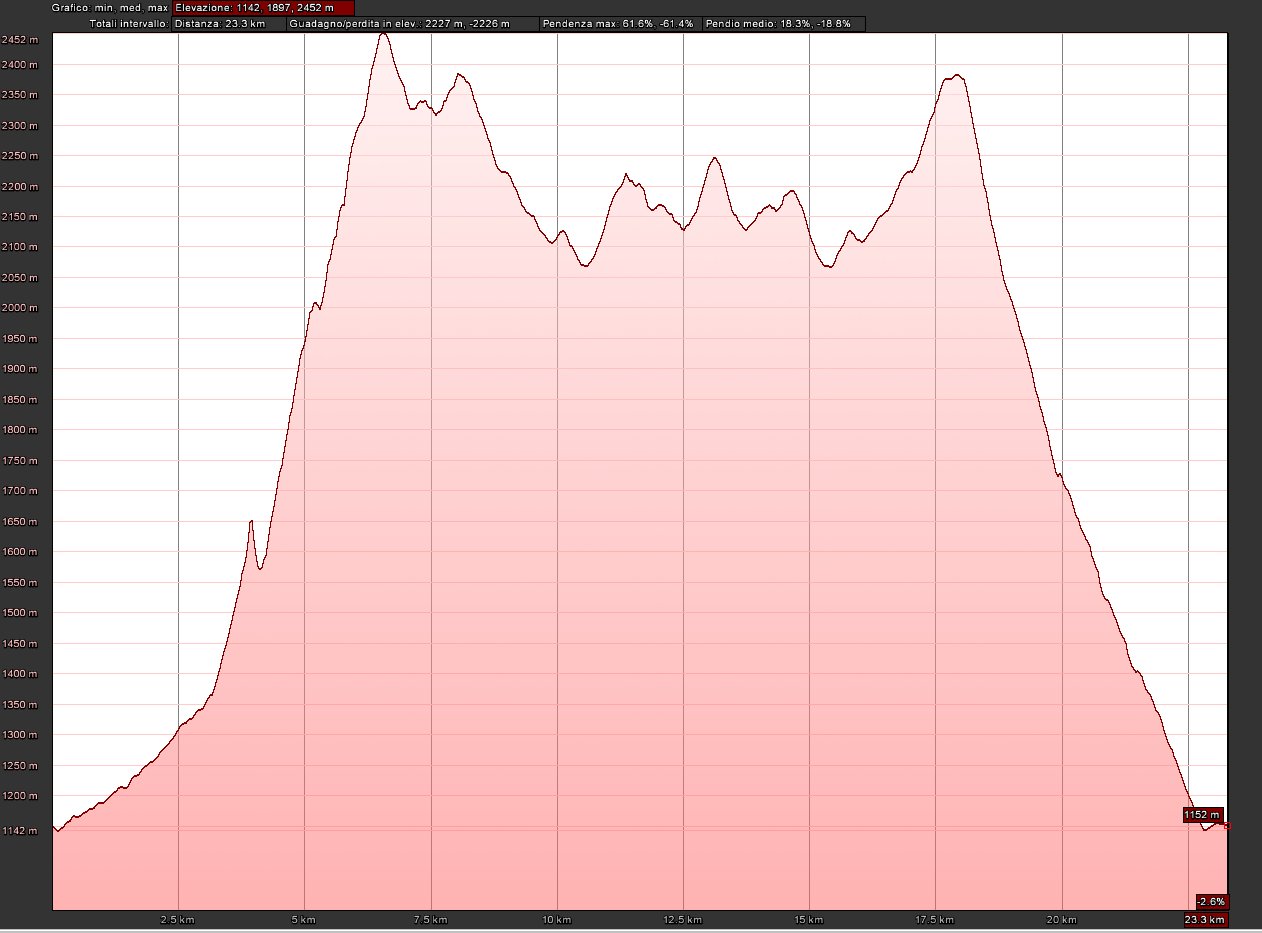Click the 10 km x-axis tick label
This screenshot has width=1262, height=933.
coord(556,919)
